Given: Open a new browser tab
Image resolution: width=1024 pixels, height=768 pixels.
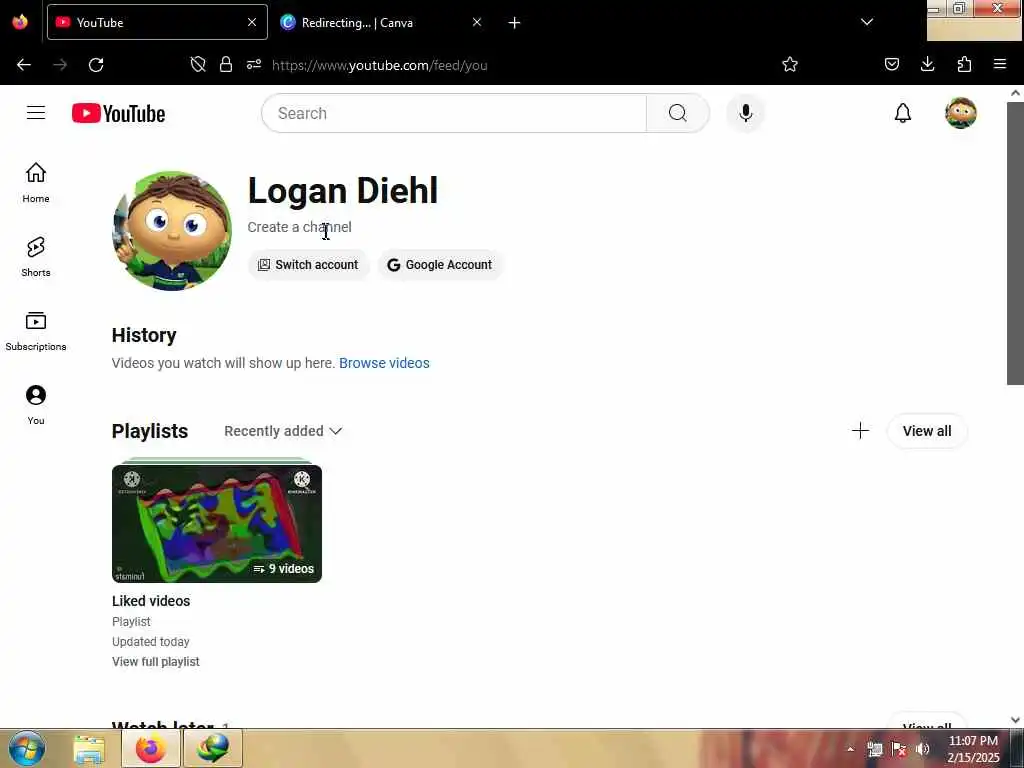Looking at the screenshot, I should (514, 23).
